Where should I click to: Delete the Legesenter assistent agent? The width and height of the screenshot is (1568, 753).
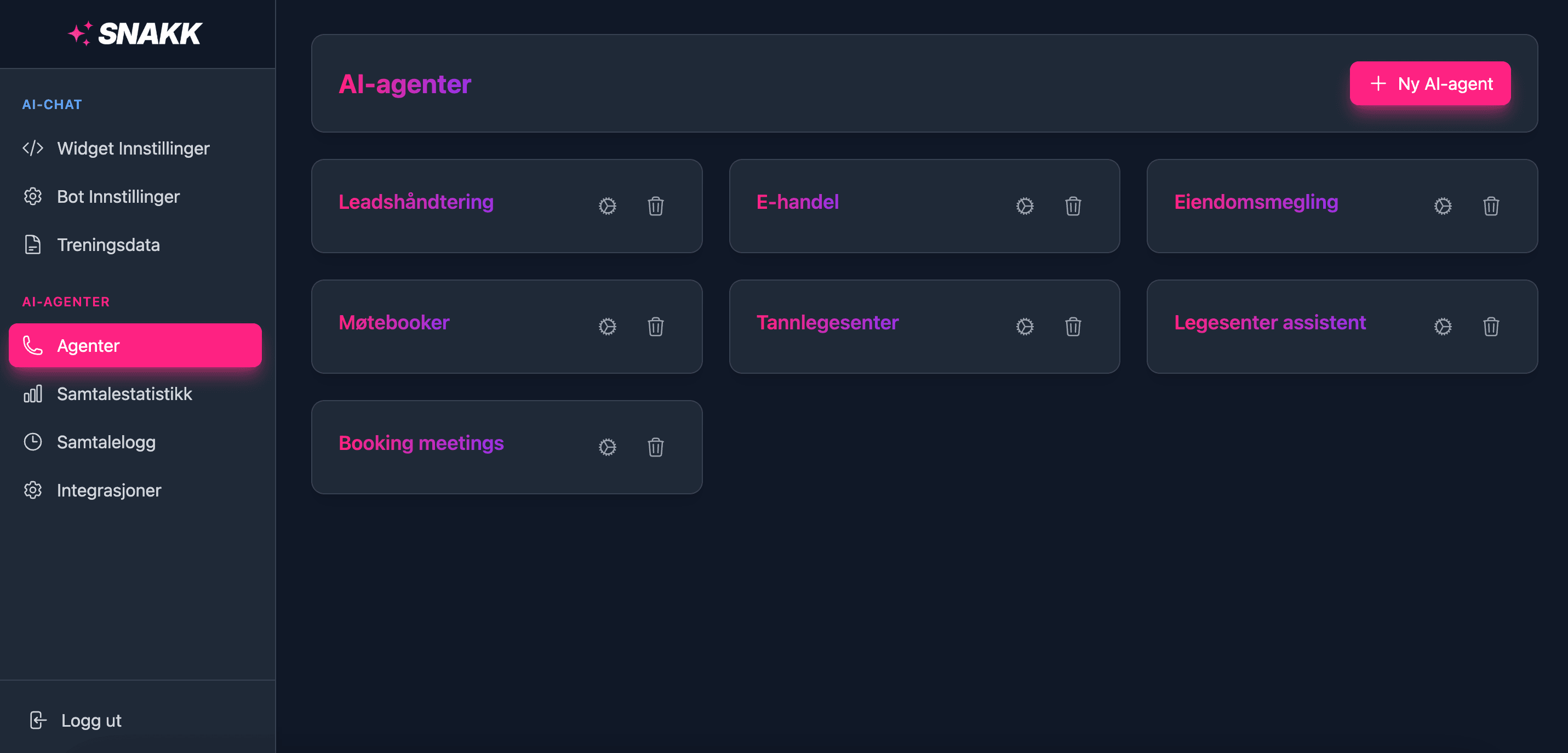1491,326
